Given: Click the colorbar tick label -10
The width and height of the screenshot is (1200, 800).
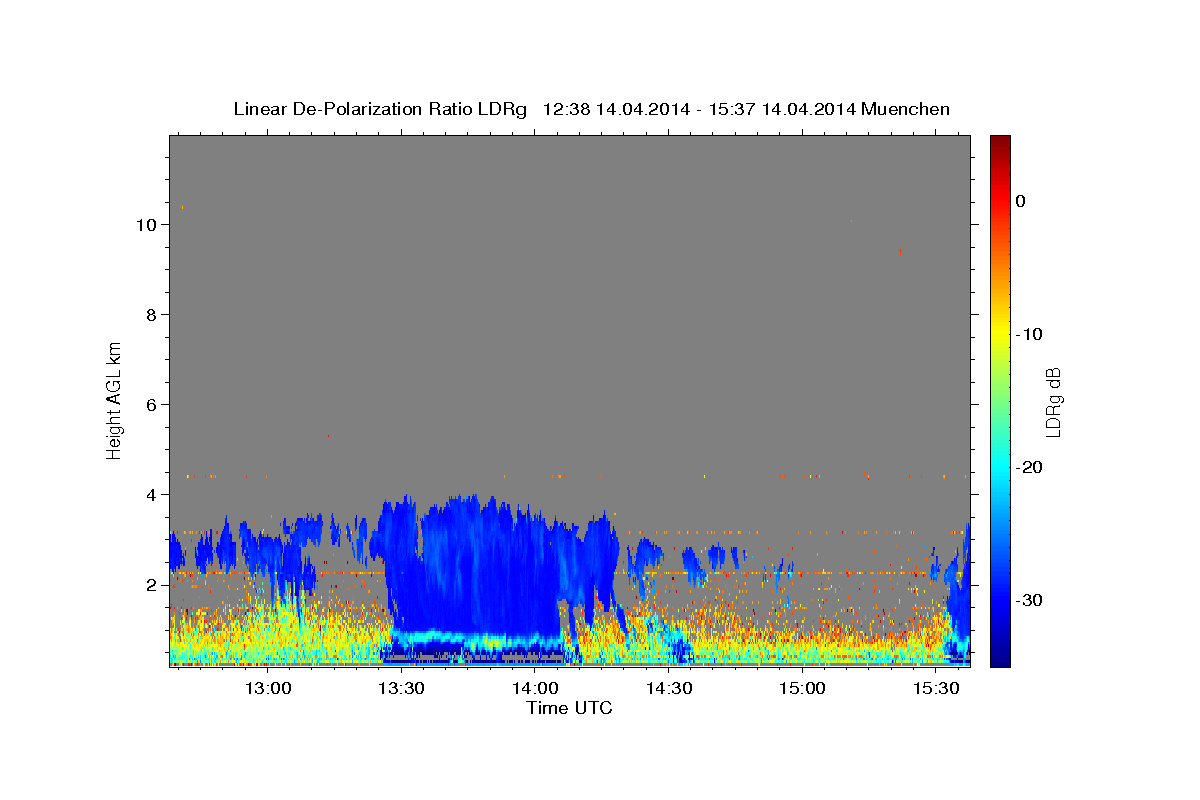Looking at the screenshot, I should (1030, 334).
